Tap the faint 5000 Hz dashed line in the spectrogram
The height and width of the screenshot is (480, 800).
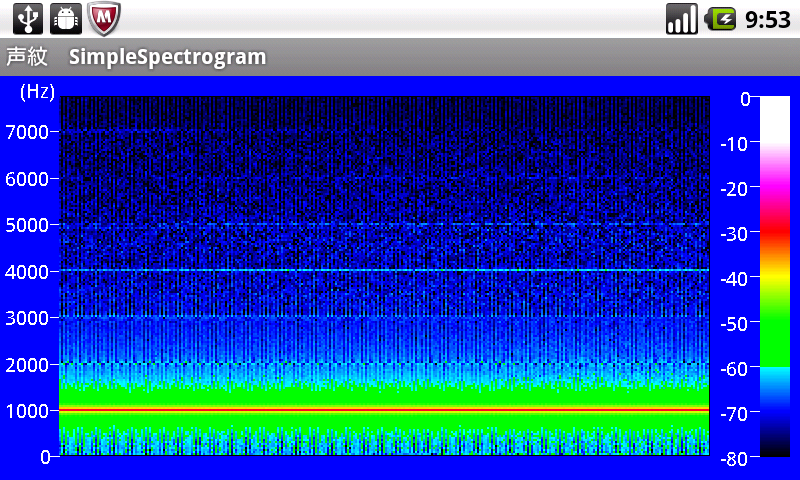click(x=384, y=224)
